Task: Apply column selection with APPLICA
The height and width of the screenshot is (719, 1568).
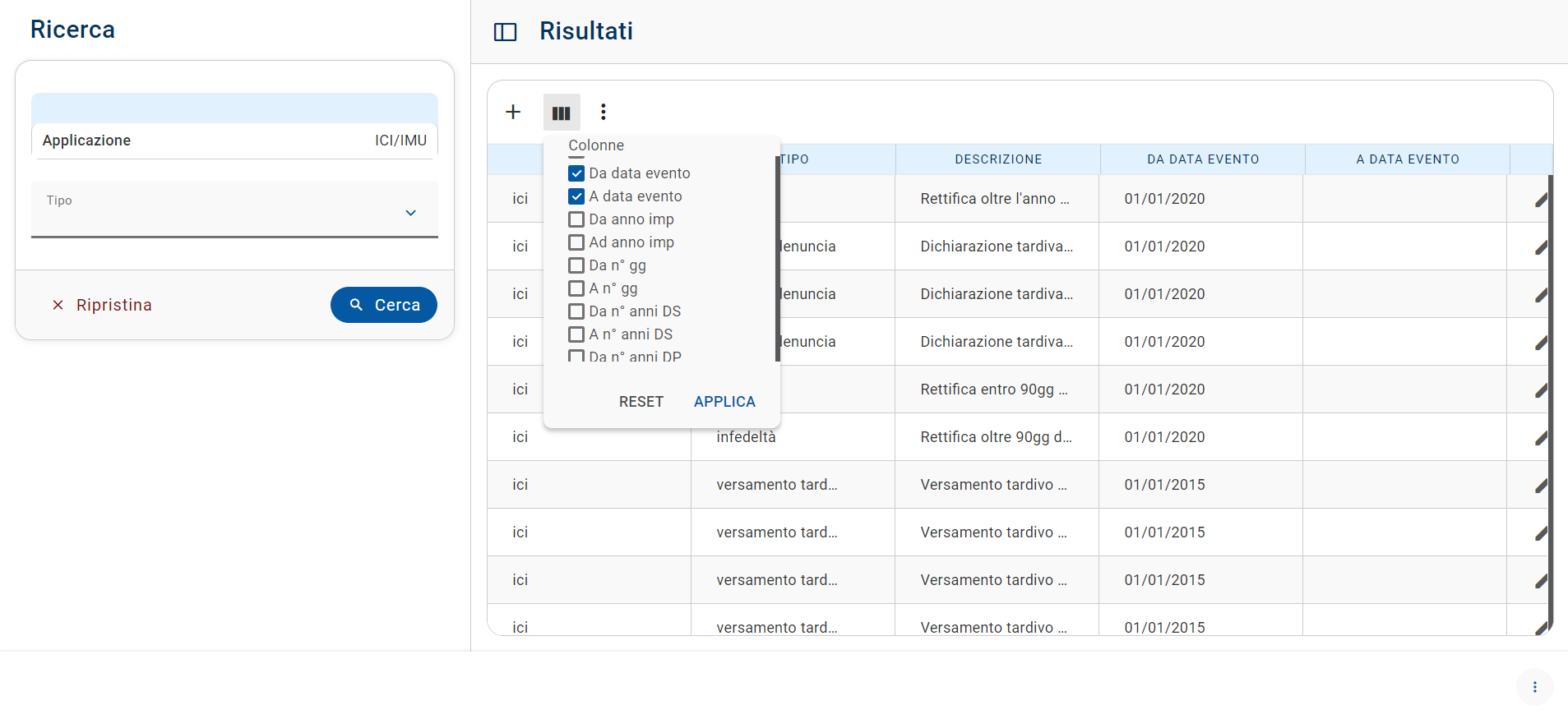Action: (724, 402)
